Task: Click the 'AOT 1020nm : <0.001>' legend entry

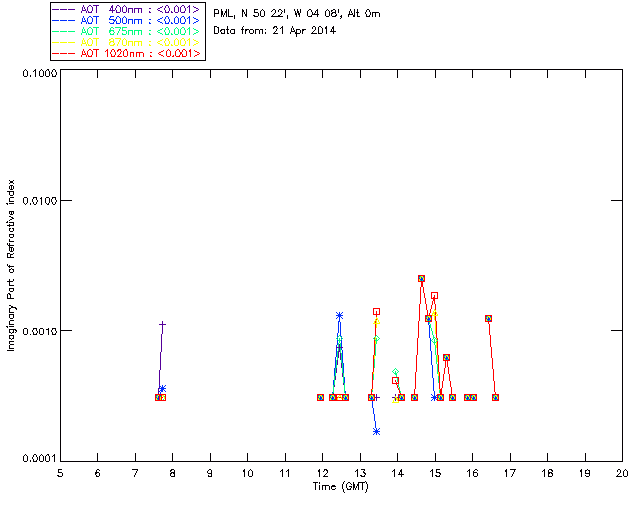Action: coord(126,53)
